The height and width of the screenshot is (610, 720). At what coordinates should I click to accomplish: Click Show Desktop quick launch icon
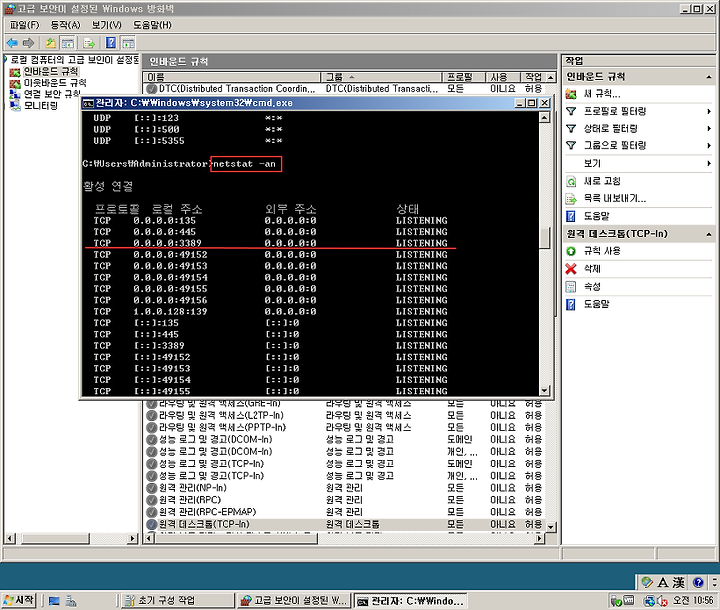(54, 600)
